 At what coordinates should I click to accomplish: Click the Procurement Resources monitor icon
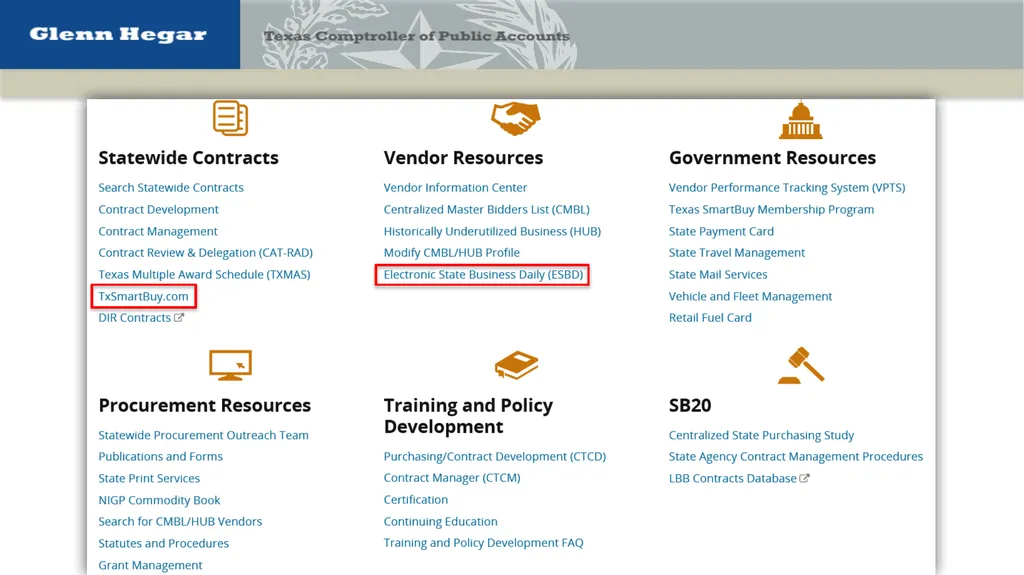pyautogui.click(x=231, y=365)
